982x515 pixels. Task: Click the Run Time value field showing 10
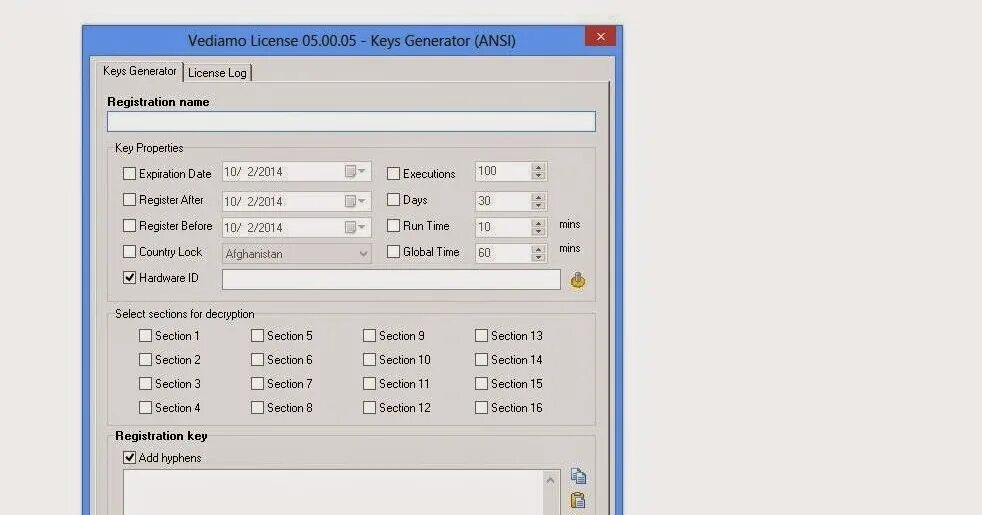[x=503, y=227]
